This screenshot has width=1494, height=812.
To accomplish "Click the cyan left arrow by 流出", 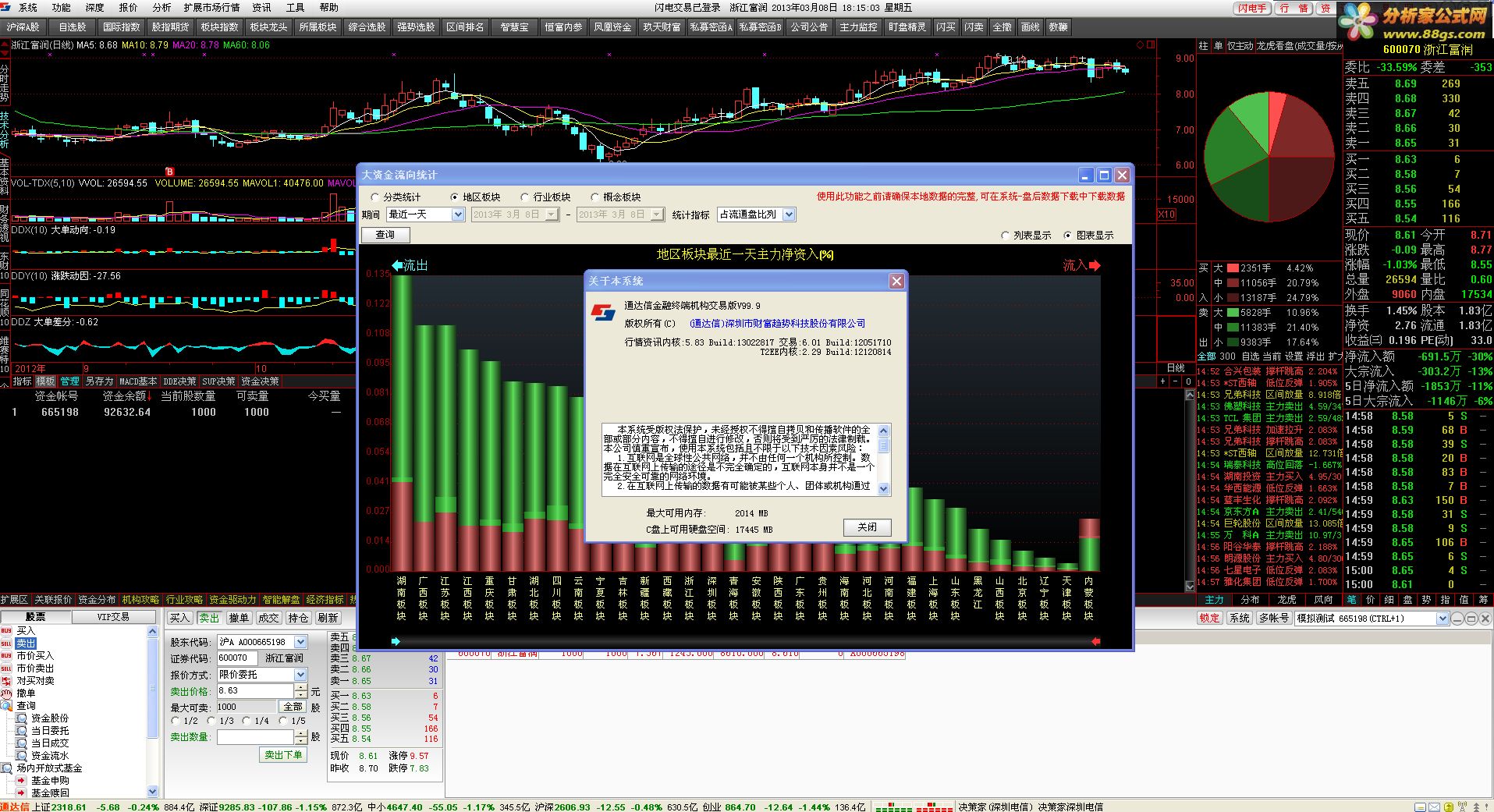I will pyautogui.click(x=397, y=265).
